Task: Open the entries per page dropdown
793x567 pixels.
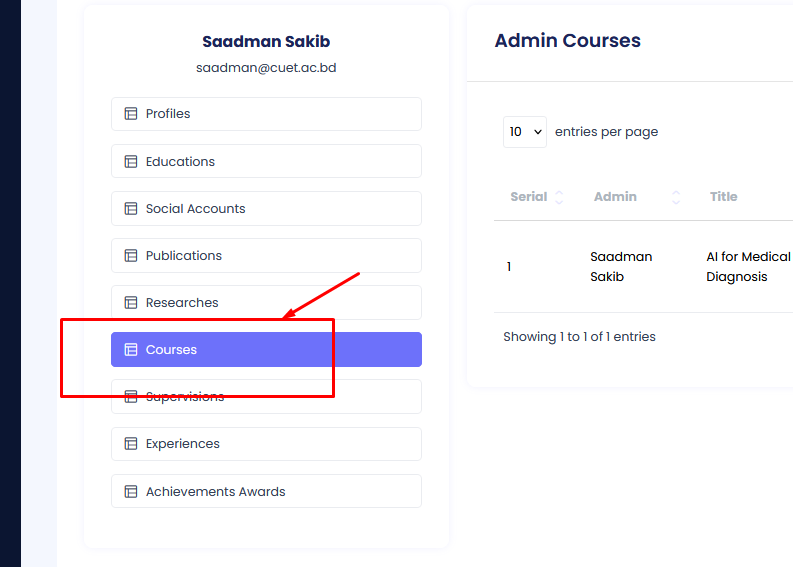Action: pyautogui.click(x=524, y=132)
